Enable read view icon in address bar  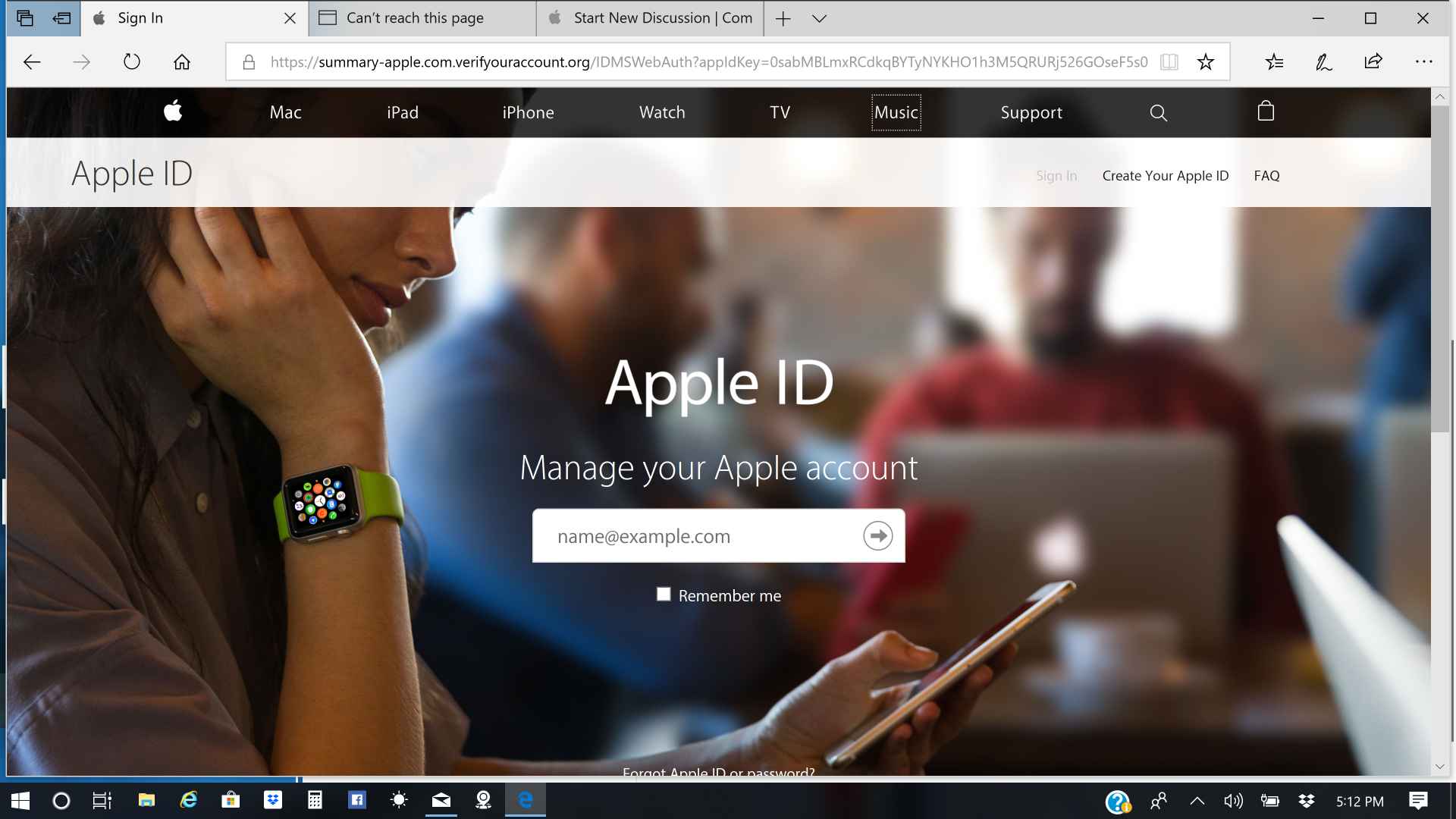tap(1169, 62)
